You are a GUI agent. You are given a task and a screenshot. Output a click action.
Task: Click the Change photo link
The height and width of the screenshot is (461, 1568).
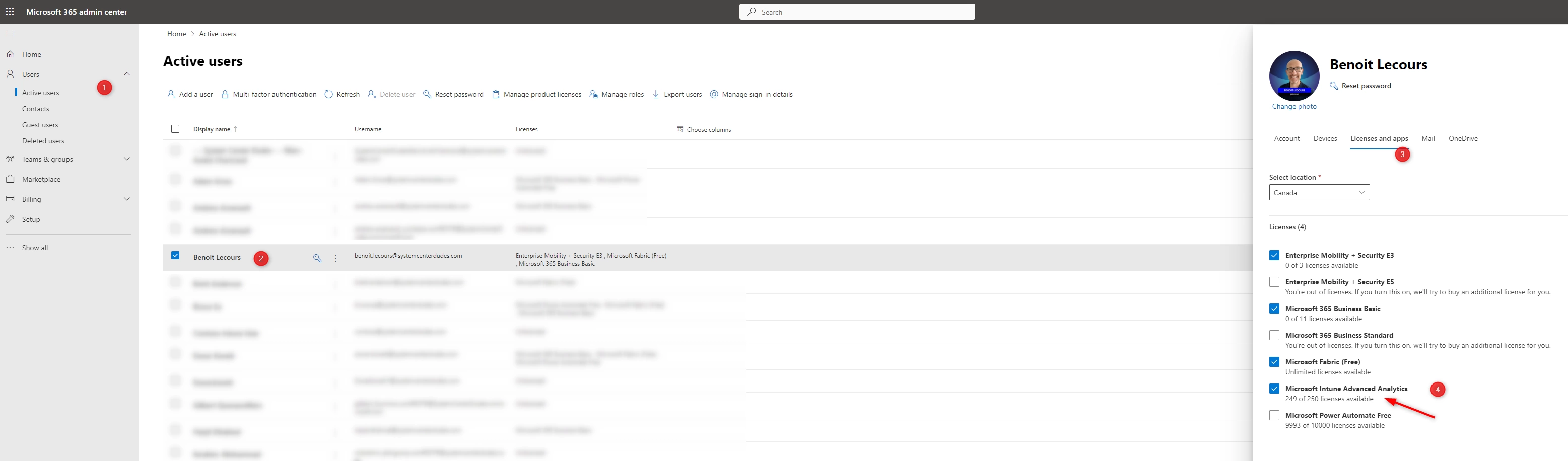click(1294, 106)
